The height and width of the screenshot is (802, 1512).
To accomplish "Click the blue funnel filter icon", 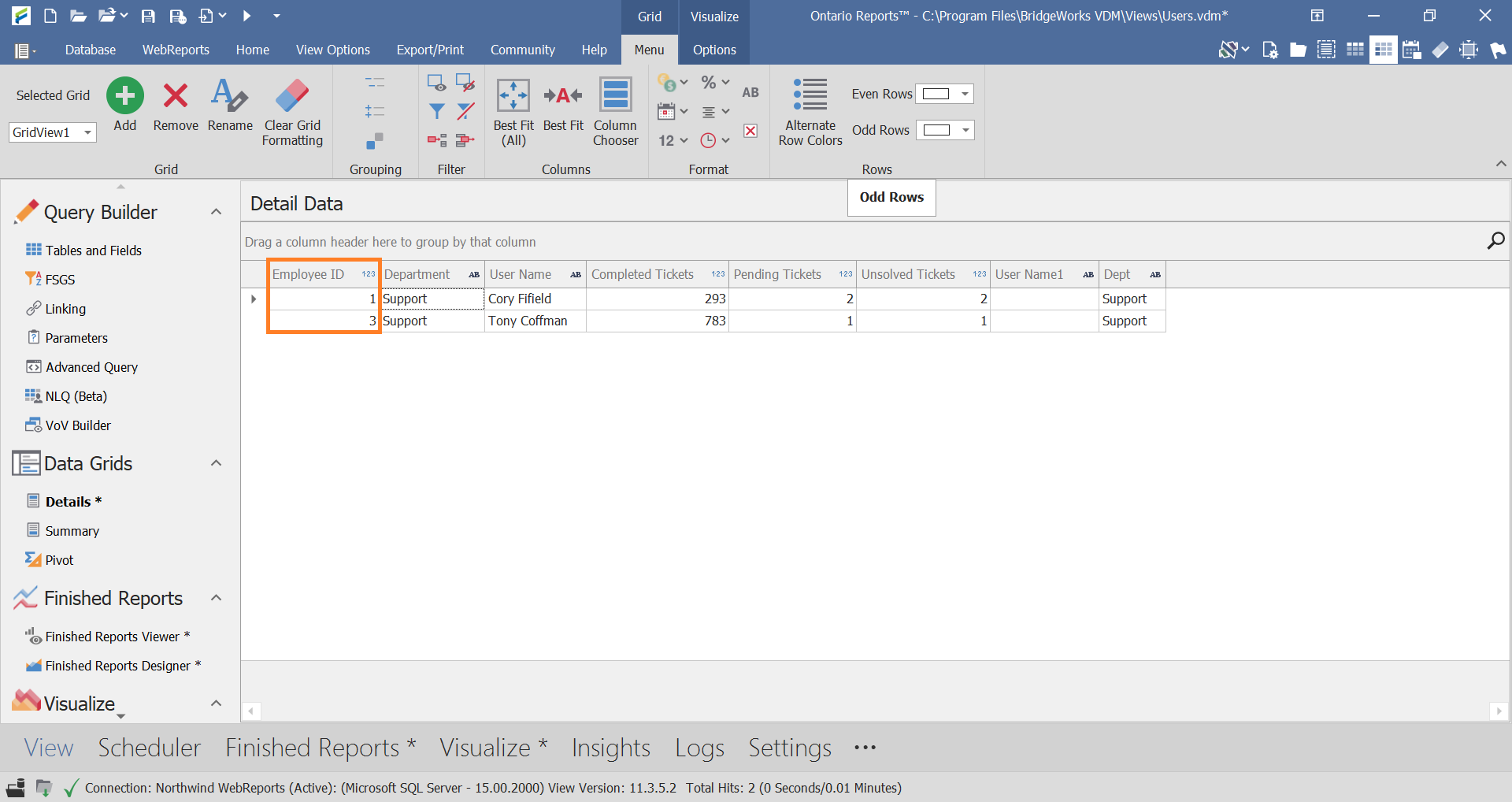I will click(x=436, y=111).
